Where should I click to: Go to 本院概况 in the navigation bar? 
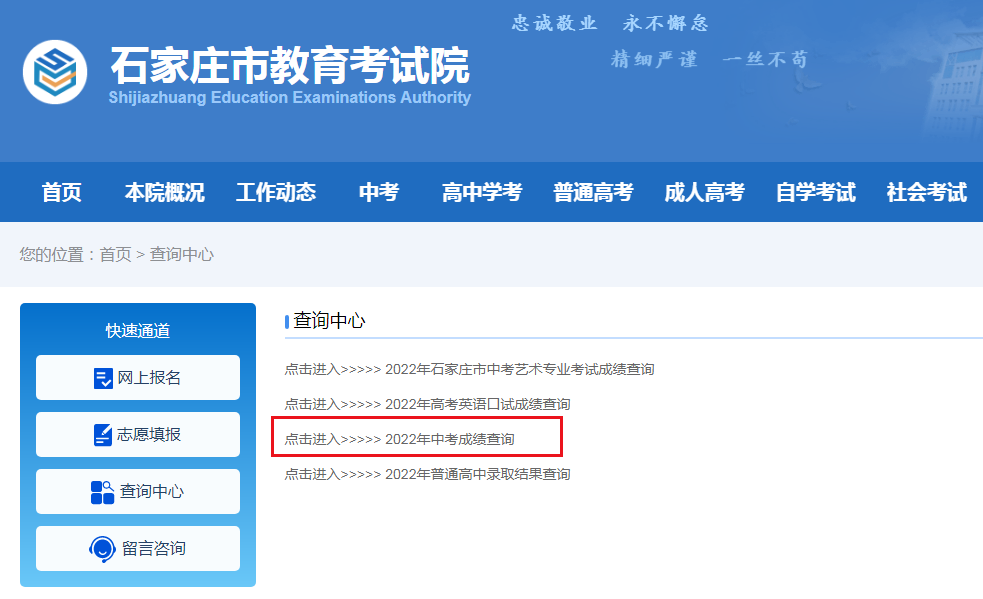[x=164, y=192]
